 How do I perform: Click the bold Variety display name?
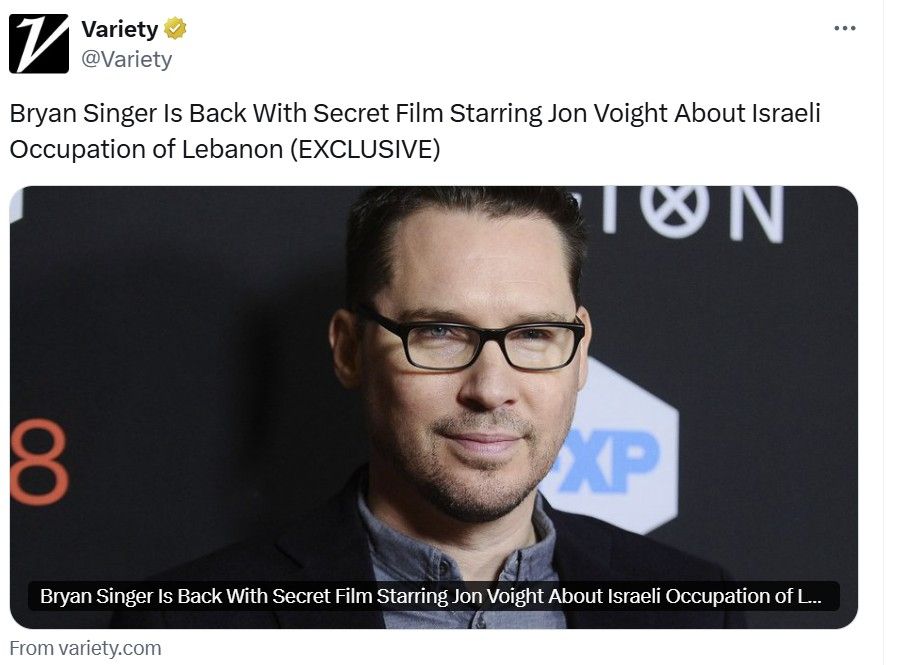click(119, 29)
